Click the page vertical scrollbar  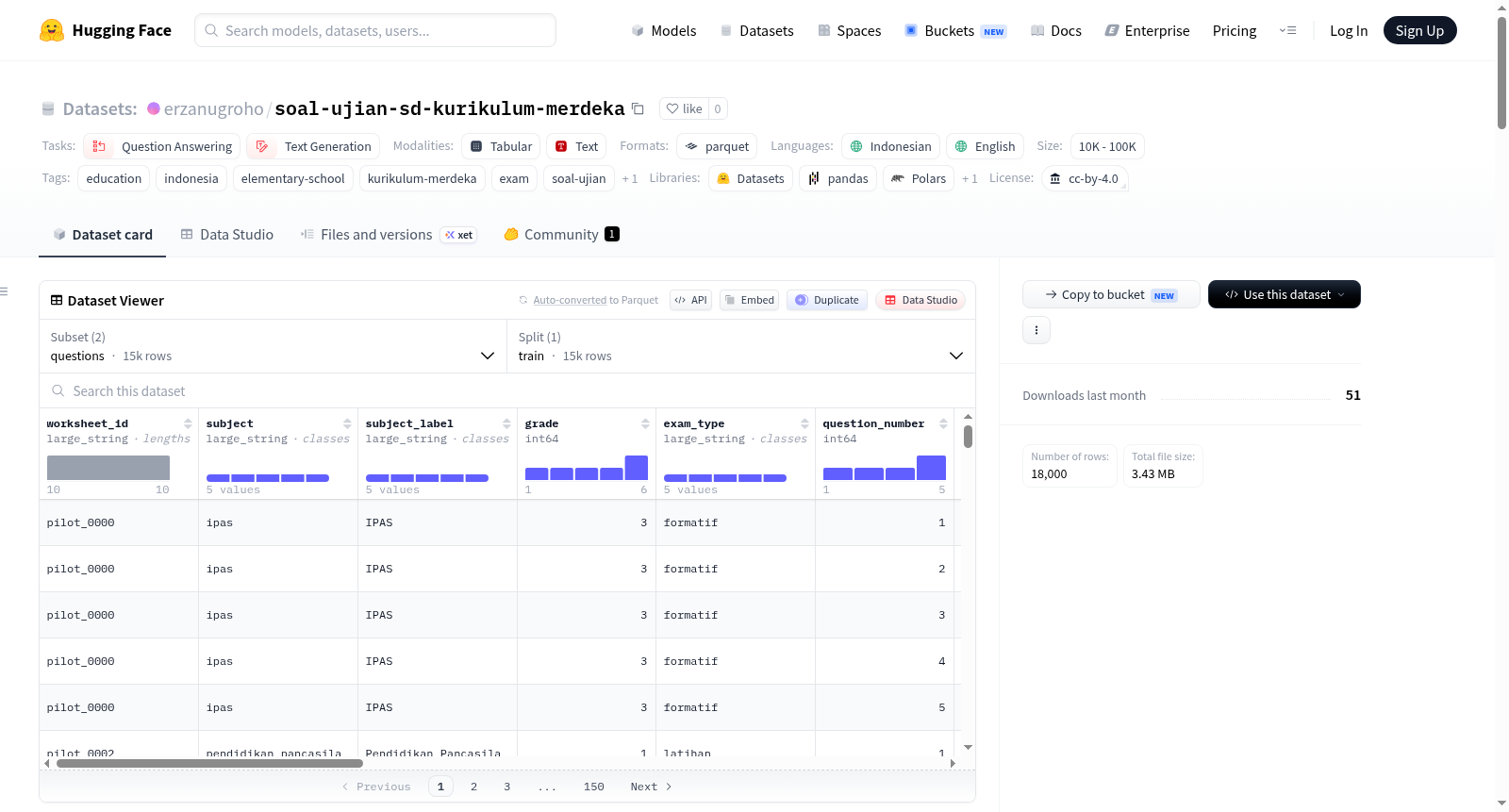1501,72
